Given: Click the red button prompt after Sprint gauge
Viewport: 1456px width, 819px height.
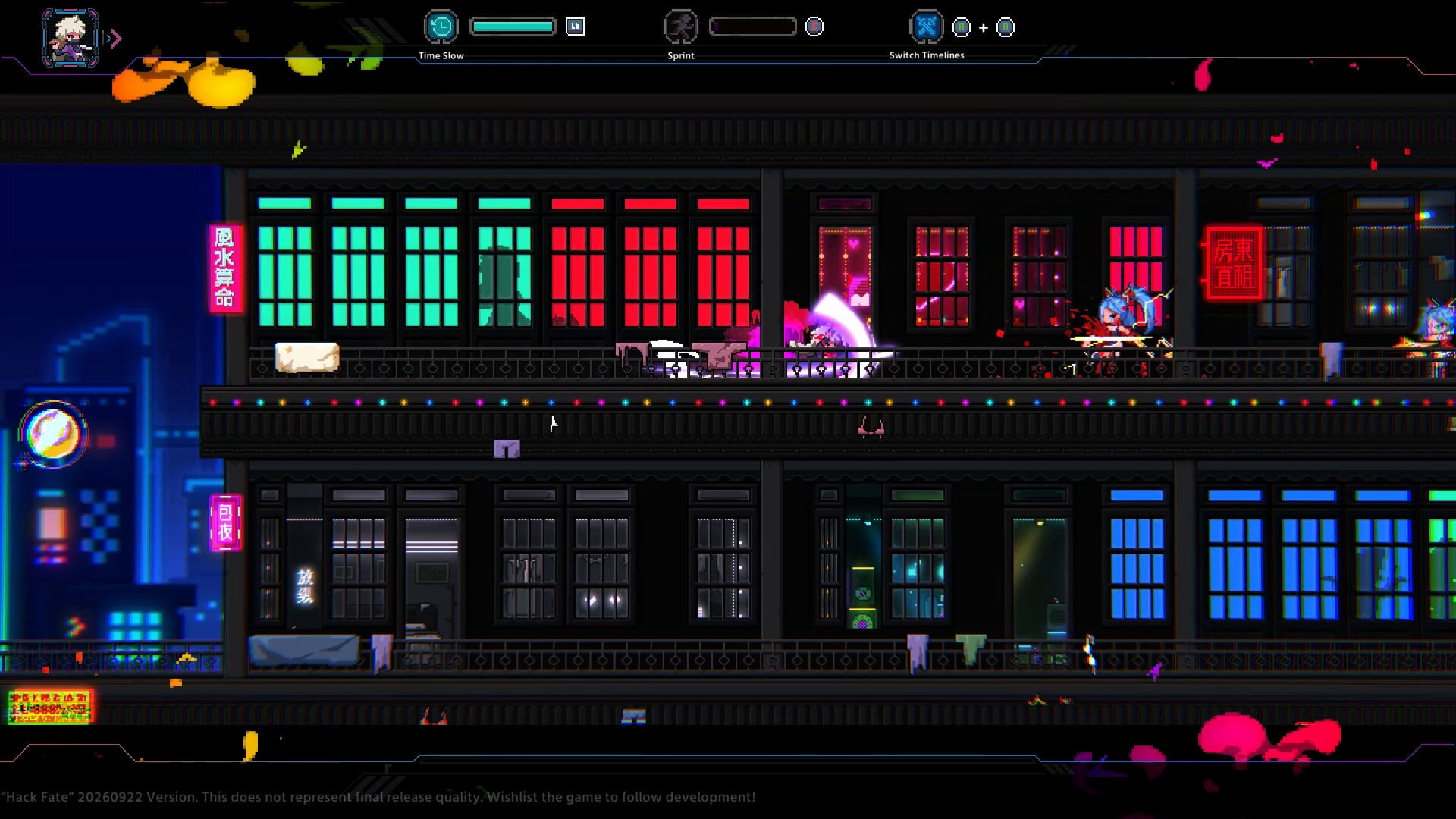Looking at the screenshot, I should pos(814,27).
